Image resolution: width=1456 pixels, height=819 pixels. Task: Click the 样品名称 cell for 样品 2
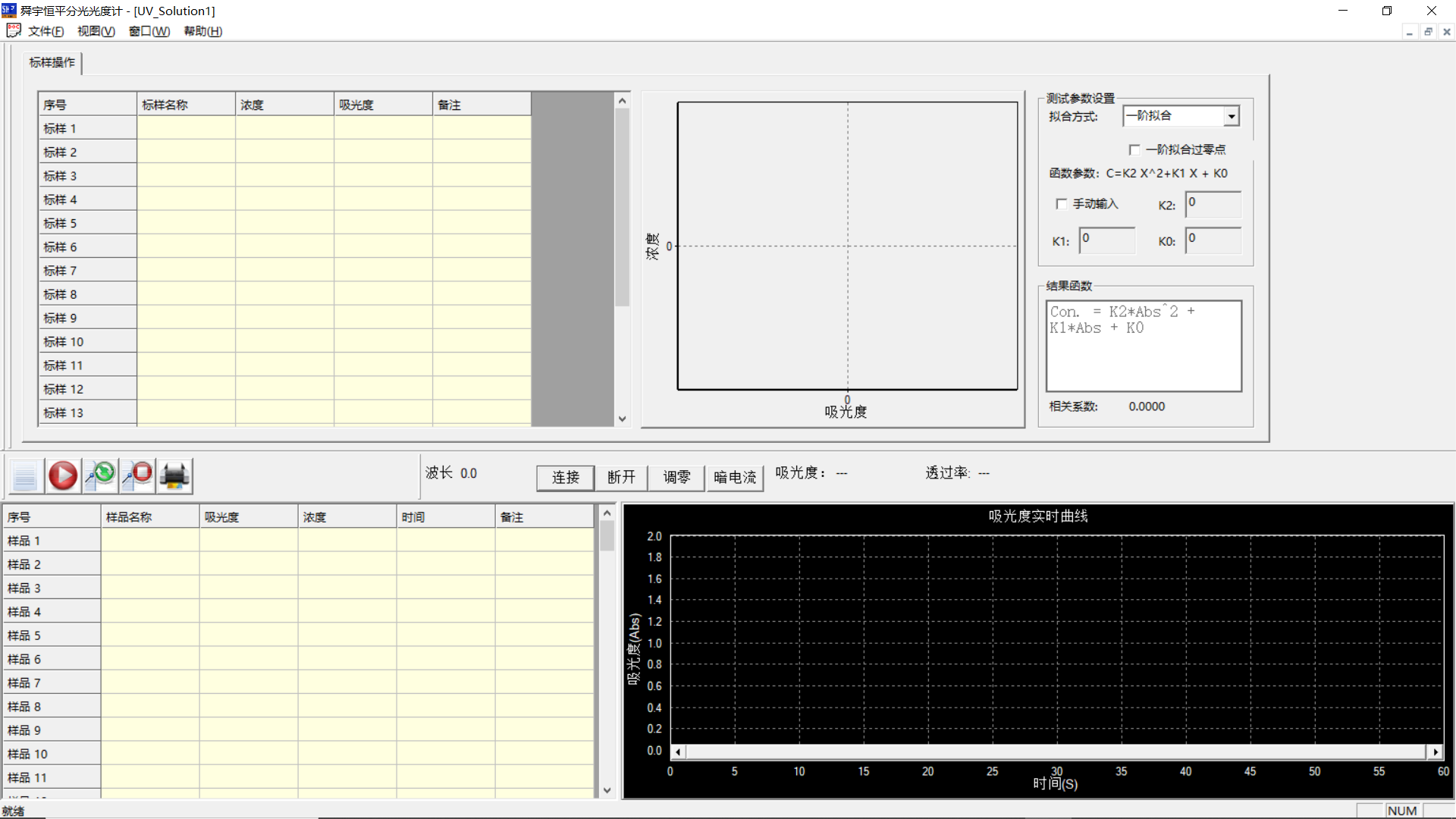tap(150, 564)
